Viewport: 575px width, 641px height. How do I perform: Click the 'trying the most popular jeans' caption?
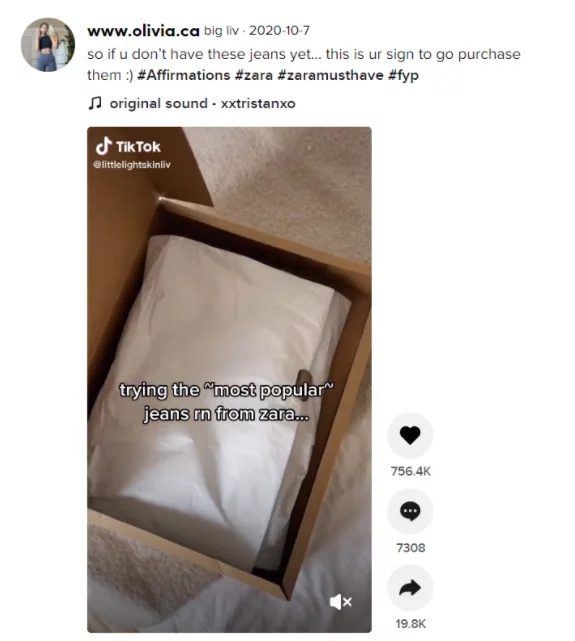[x=226, y=402]
